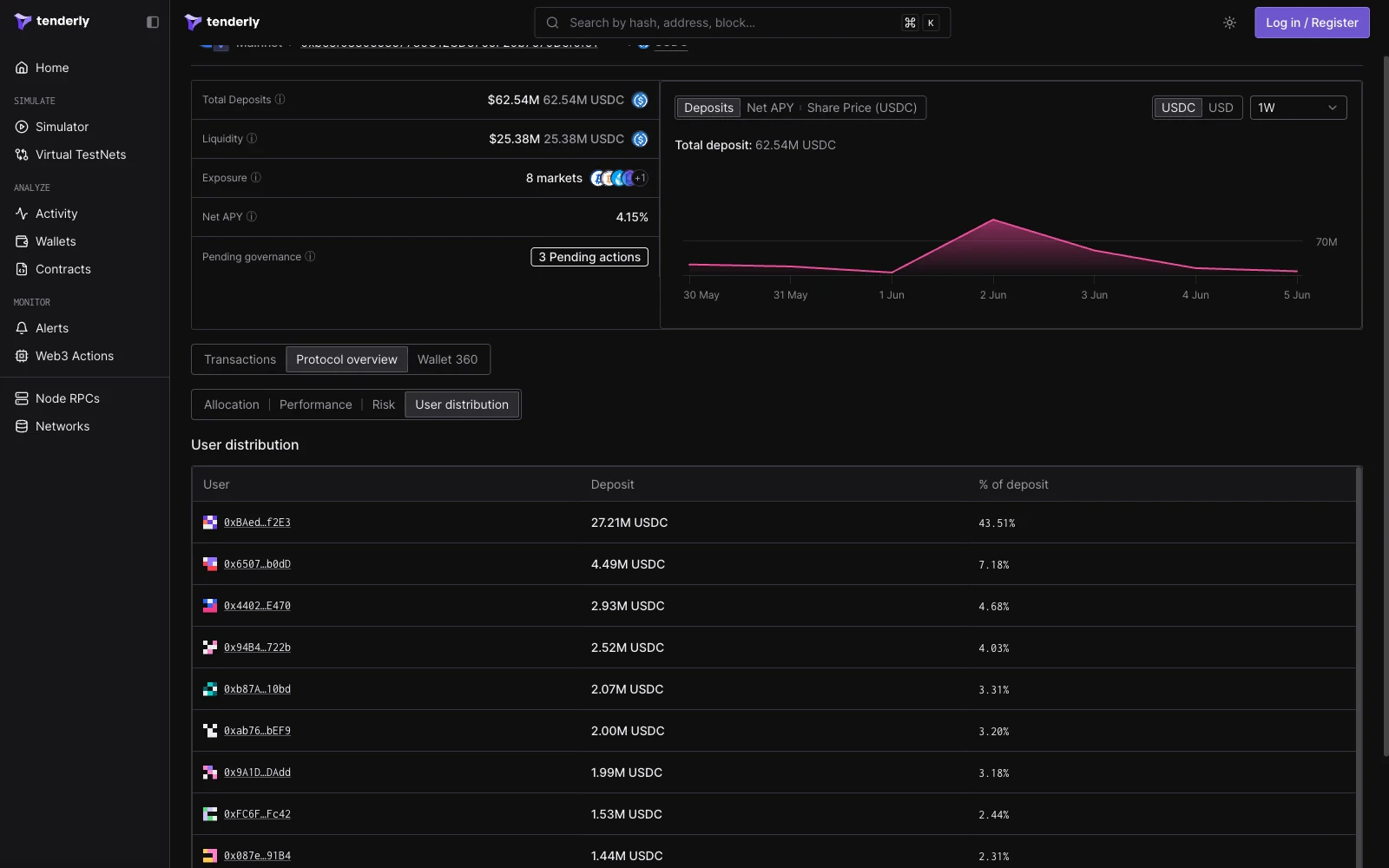Image resolution: width=1389 pixels, height=868 pixels.
Task: Open address 0xFC6F…Fc42
Action: click(257, 814)
